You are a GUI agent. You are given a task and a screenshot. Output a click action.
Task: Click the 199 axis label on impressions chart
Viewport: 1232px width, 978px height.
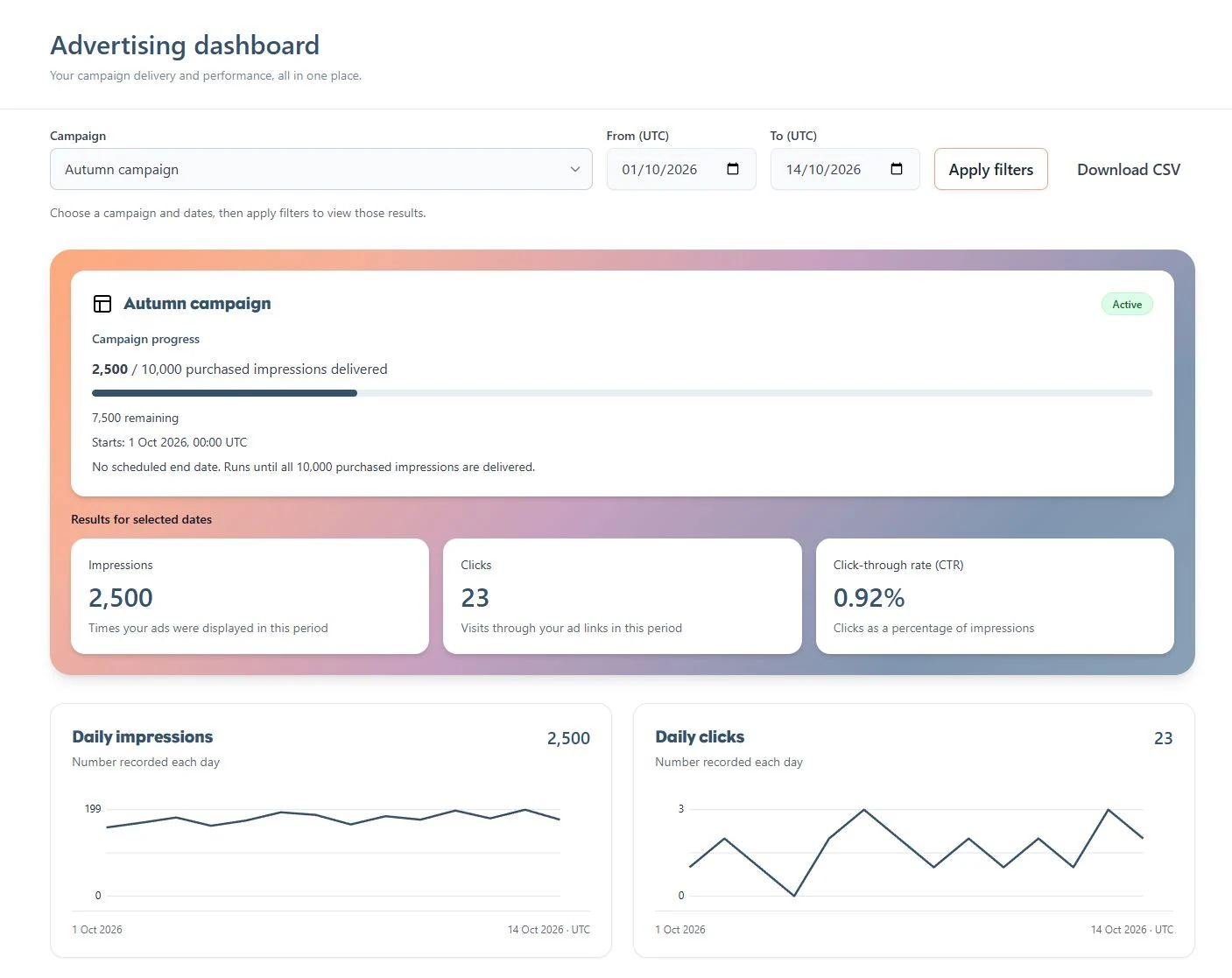pyautogui.click(x=93, y=809)
